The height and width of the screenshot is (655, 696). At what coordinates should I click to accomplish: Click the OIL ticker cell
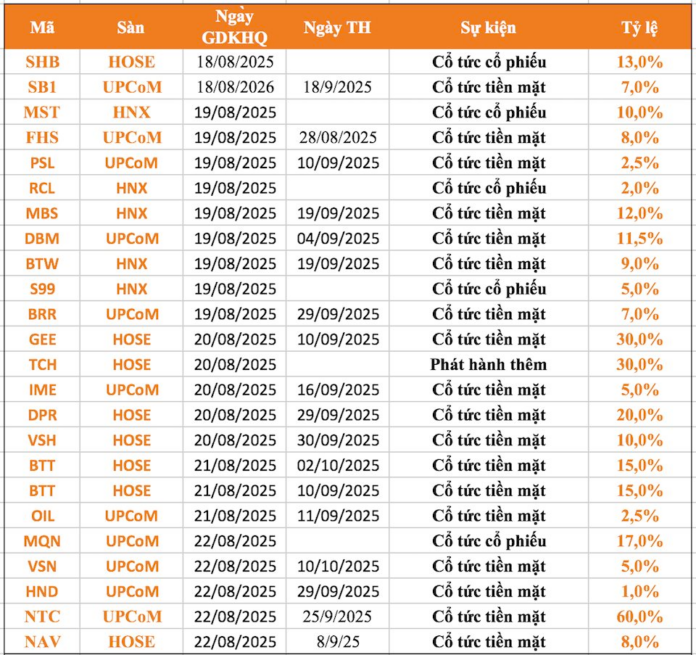pos(42,516)
